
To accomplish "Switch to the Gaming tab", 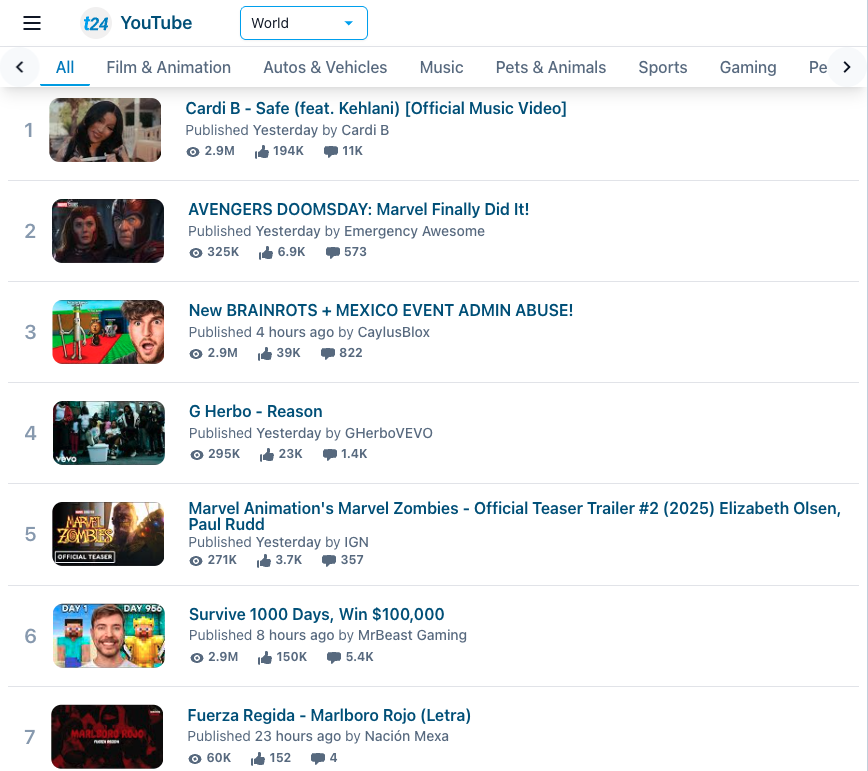I will pyautogui.click(x=748, y=68).
